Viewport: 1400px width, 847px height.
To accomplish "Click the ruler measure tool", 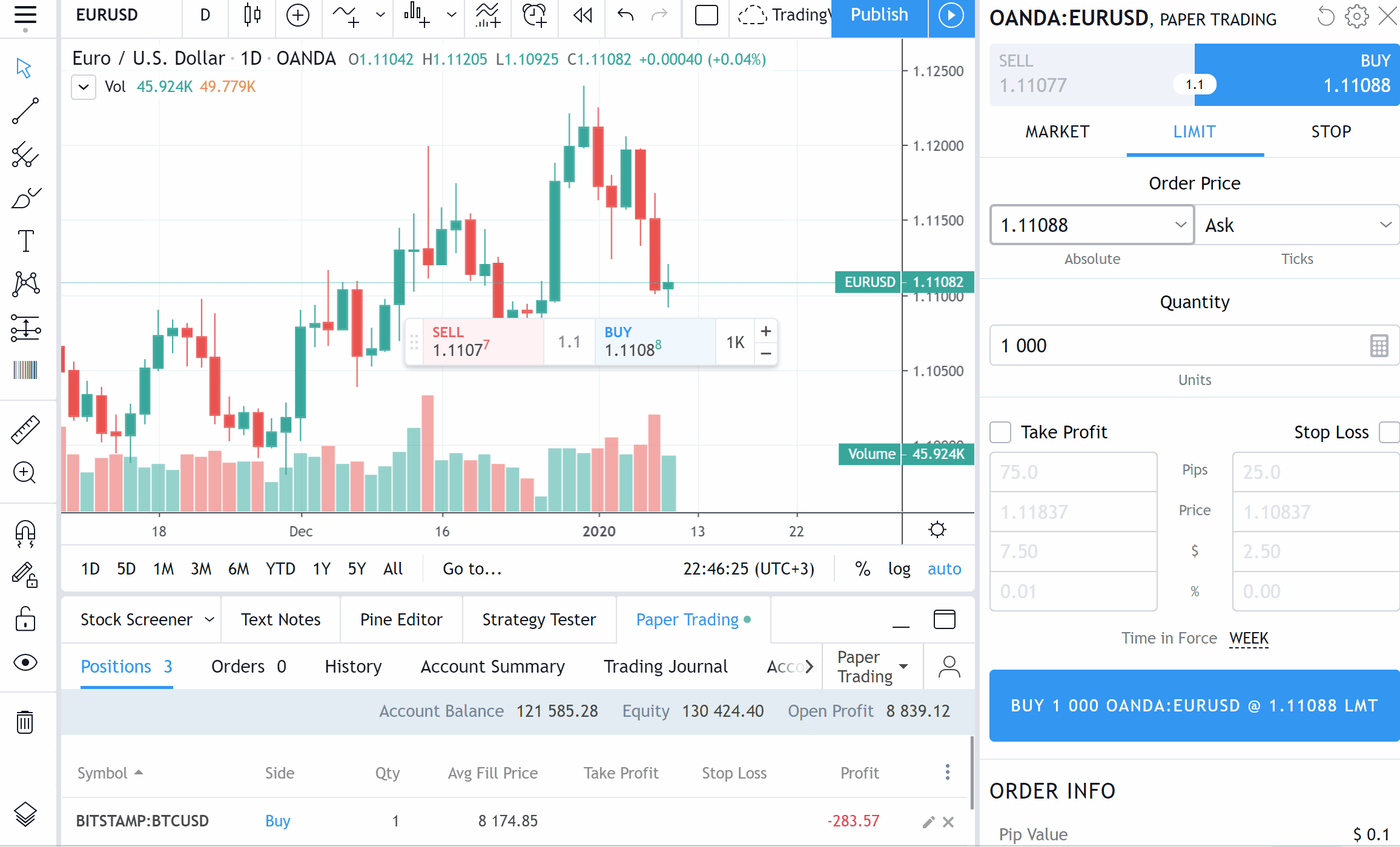I will tap(25, 429).
